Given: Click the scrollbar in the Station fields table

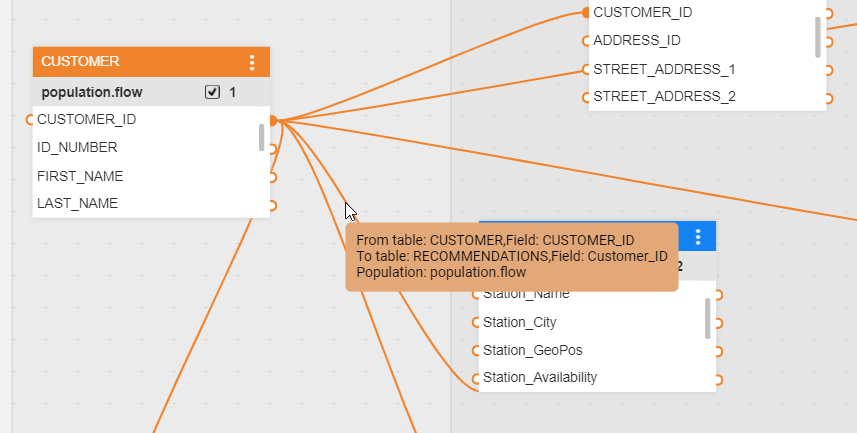Looking at the screenshot, I should coord(708,318).
